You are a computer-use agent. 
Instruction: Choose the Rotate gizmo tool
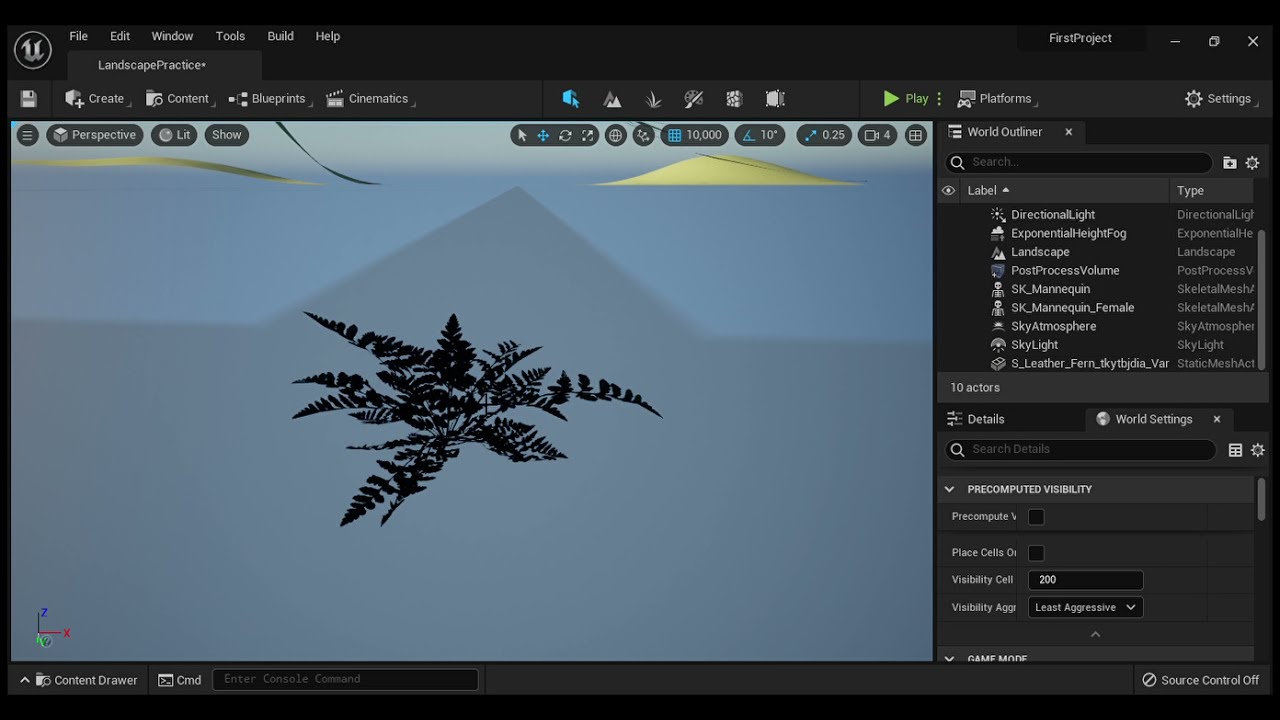[x=565, y=135]
